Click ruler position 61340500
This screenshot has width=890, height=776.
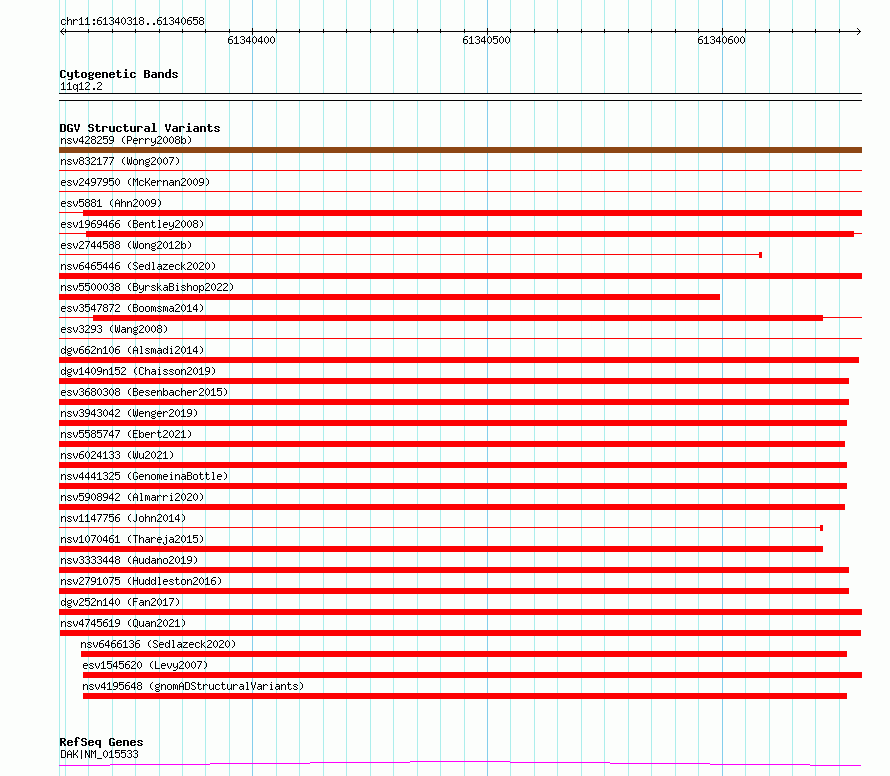[486, 40]
